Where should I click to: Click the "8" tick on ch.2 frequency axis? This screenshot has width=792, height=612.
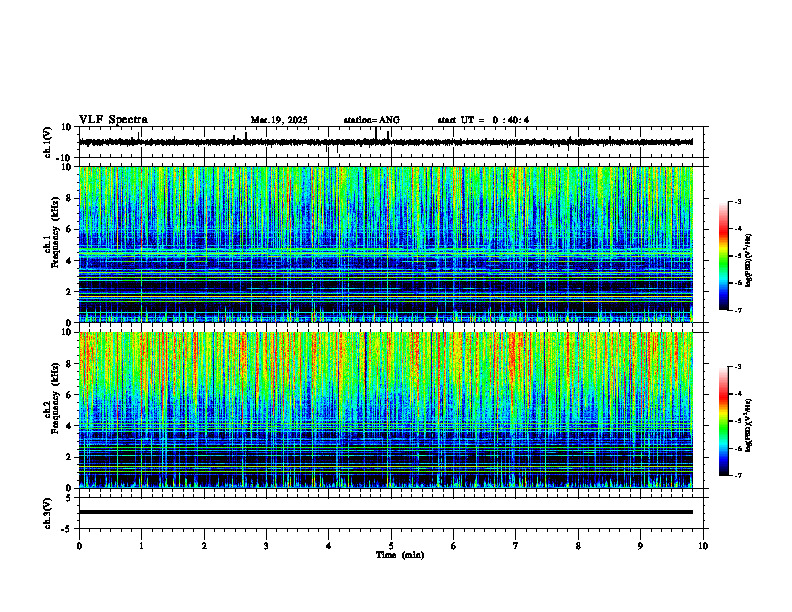tap(71, 364)
